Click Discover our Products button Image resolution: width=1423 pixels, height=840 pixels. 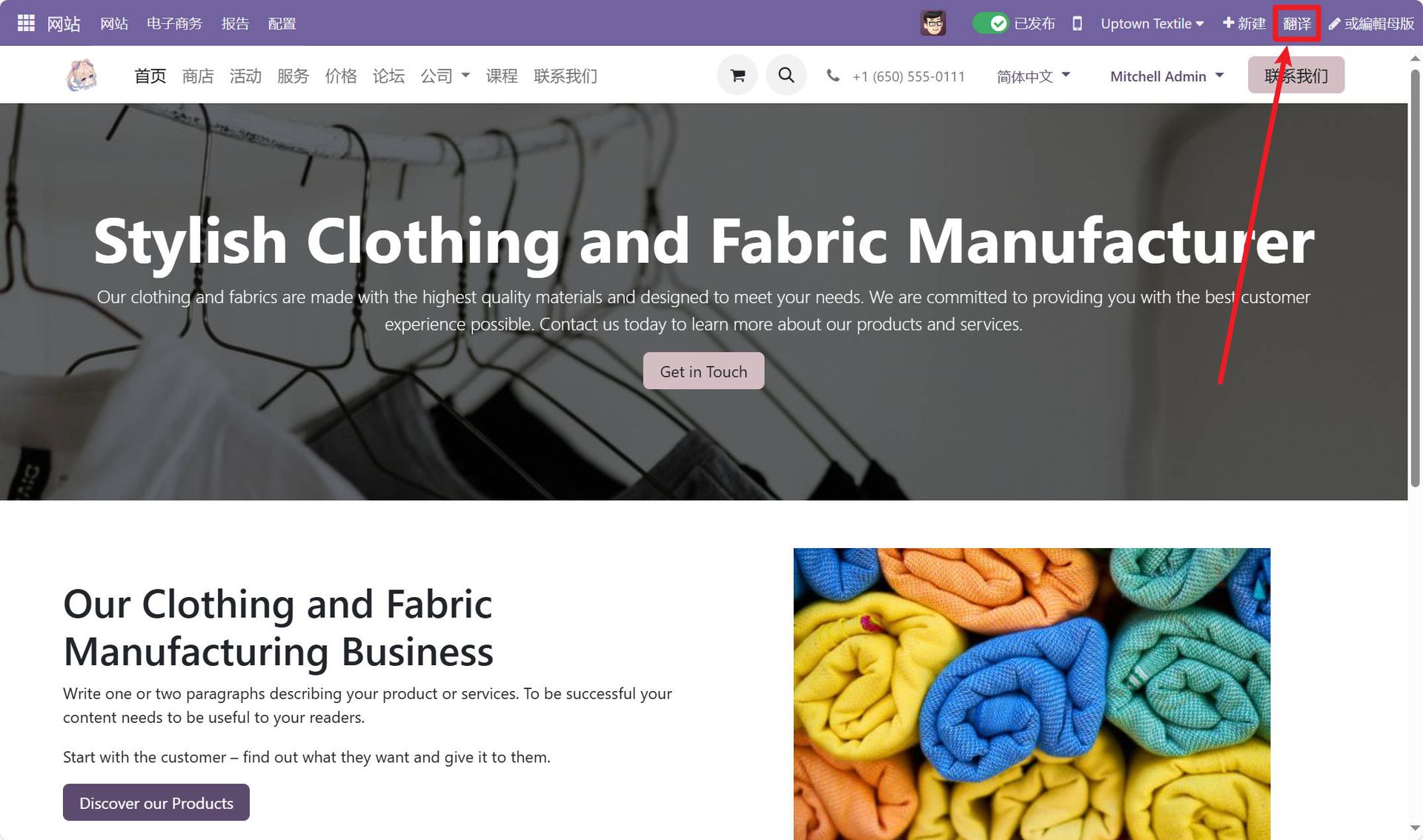point(156,802)
